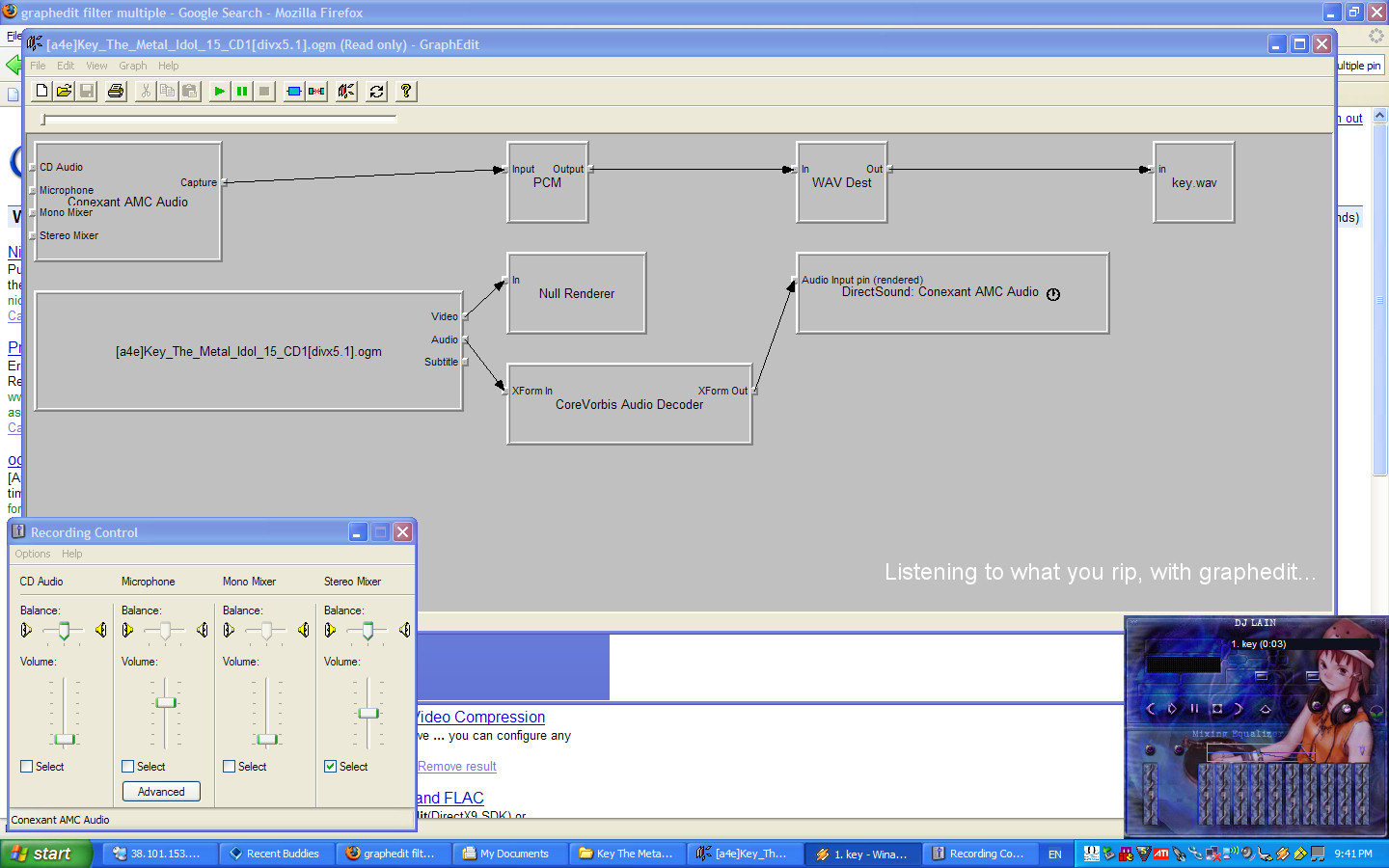Viewport: 1389px width, 868px height.
Task: Click the Print graph toolbar icon
Action: (x=116, y=91)
